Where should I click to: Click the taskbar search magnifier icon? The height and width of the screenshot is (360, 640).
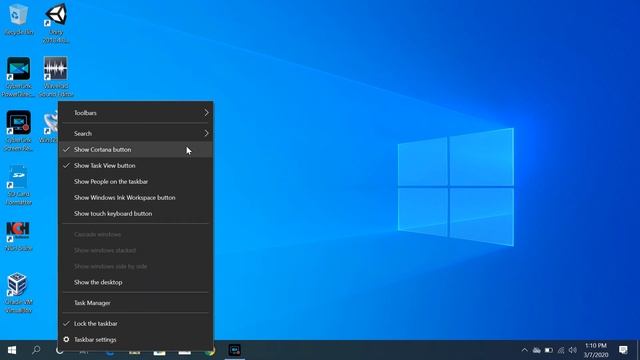click(x=36, y=350)
